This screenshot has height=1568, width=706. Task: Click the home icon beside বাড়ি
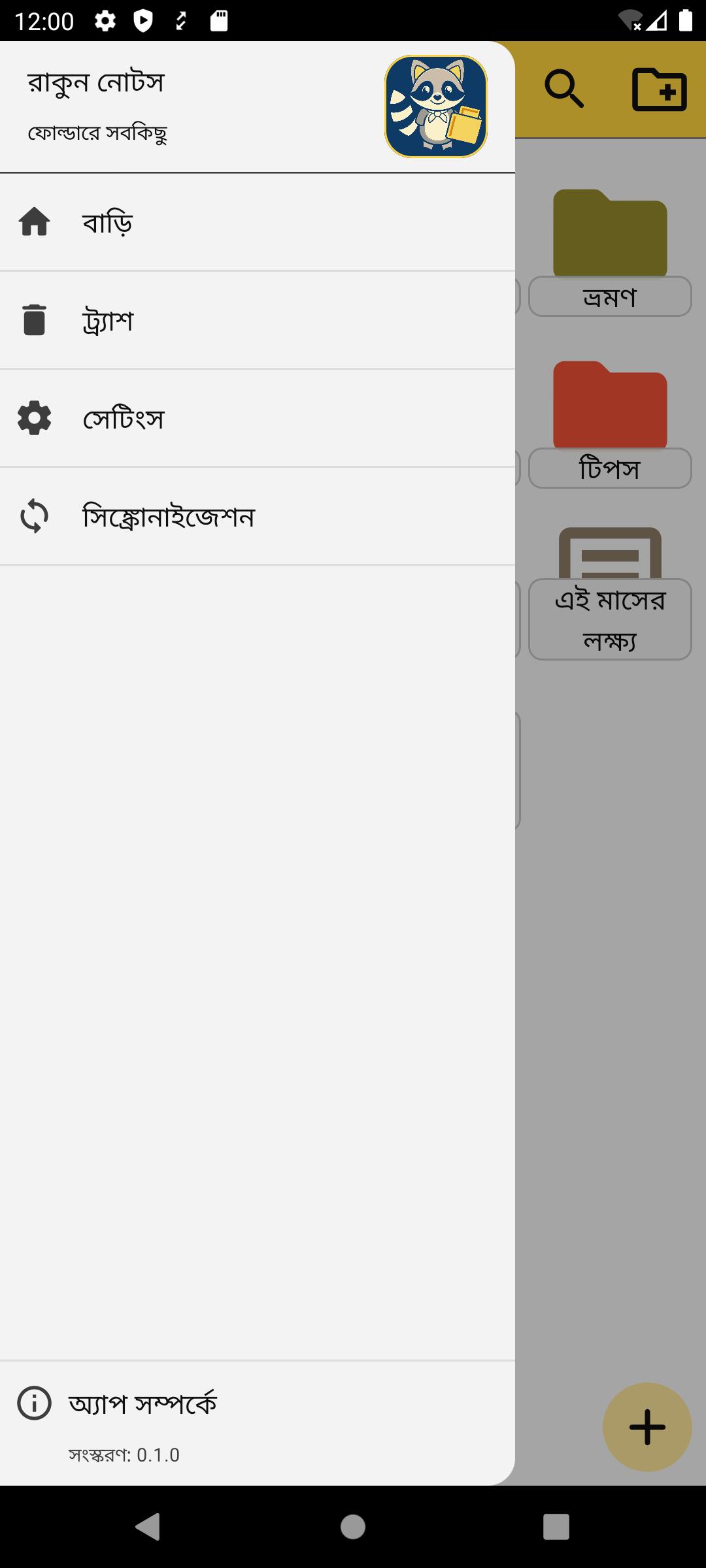coord(35,222)
